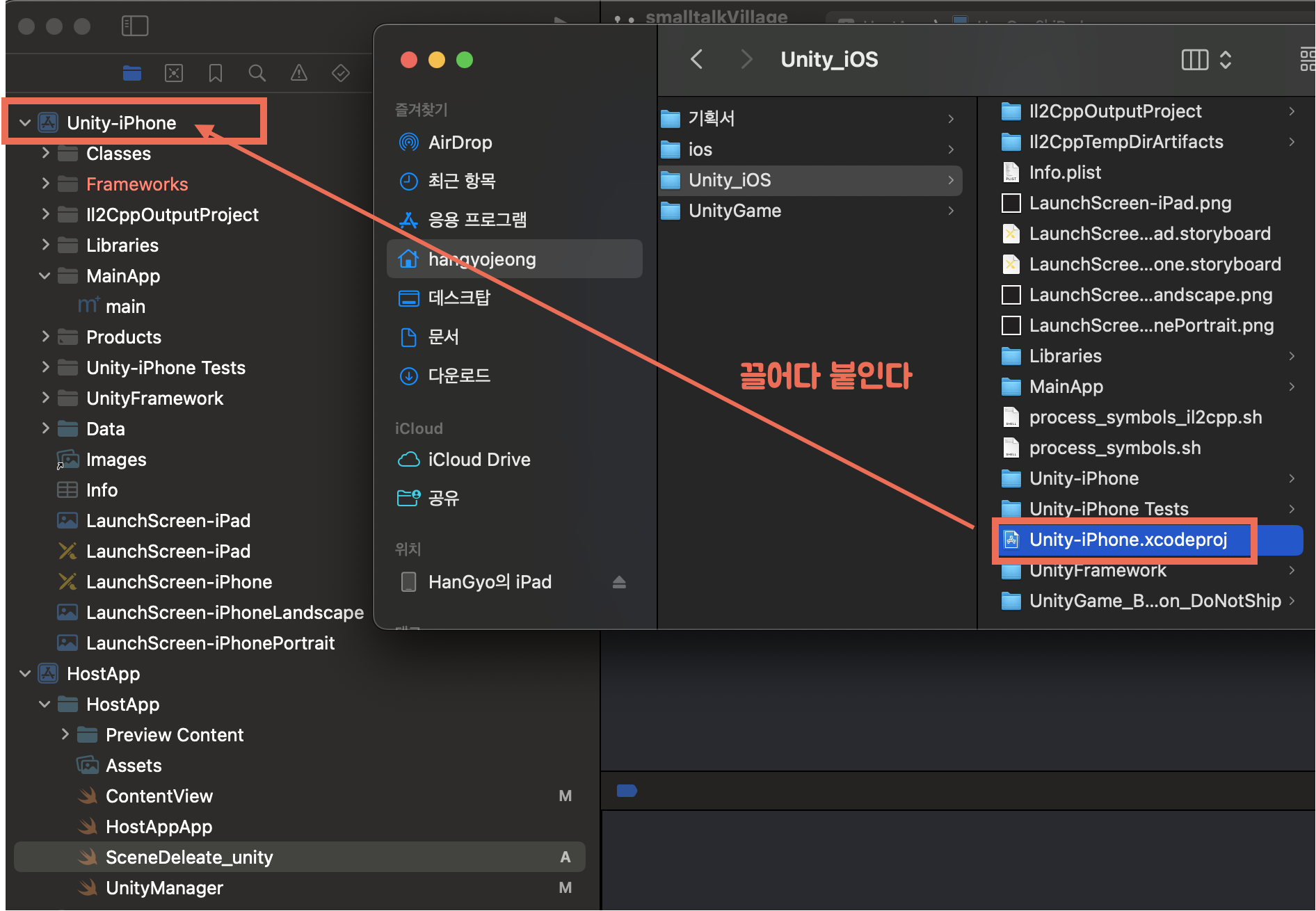Select main file under MainApp
Viewport: 1316px width, 911px height.
click(x=299, y=307)
